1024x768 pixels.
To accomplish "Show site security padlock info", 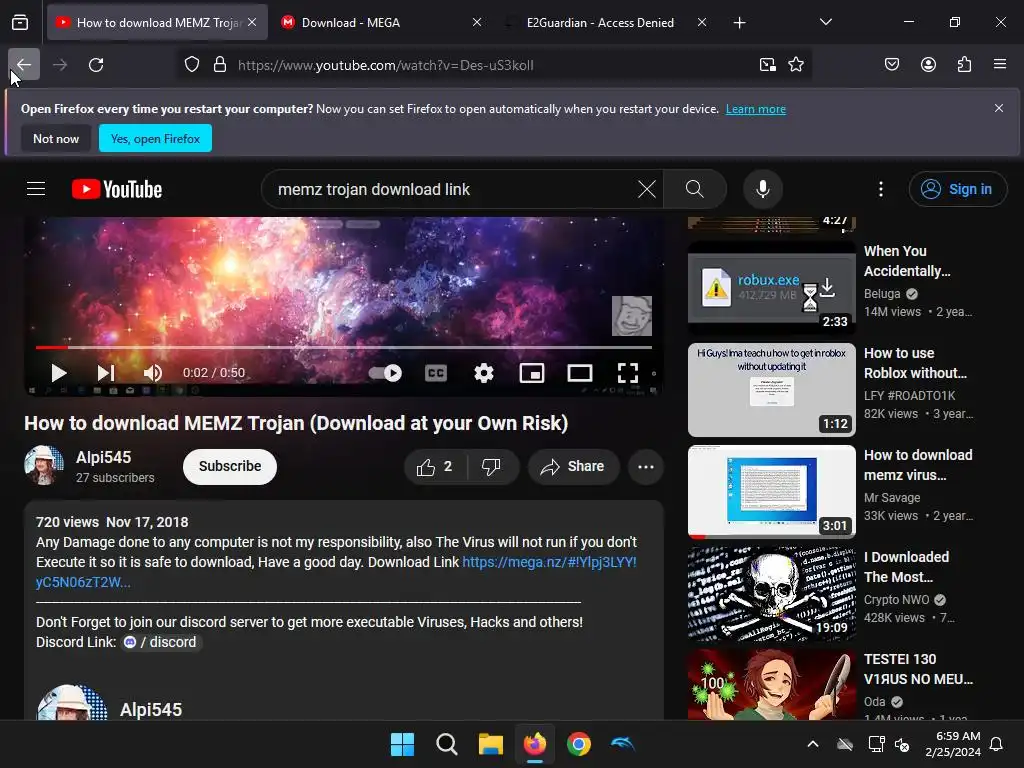I will click(220, 65).
